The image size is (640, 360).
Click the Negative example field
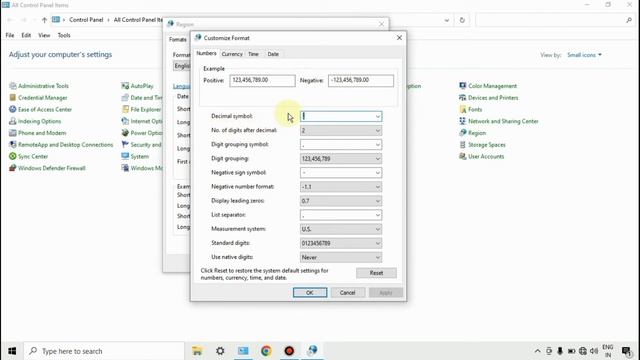(361, 80)
